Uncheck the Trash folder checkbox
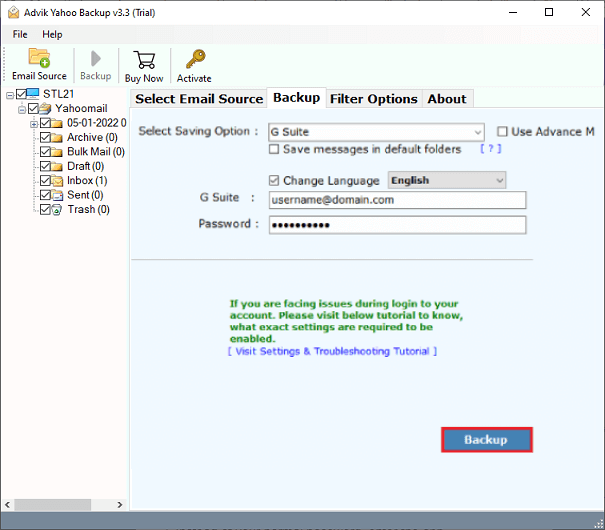This screenshot has width=605, height=530. coord(45,209)
